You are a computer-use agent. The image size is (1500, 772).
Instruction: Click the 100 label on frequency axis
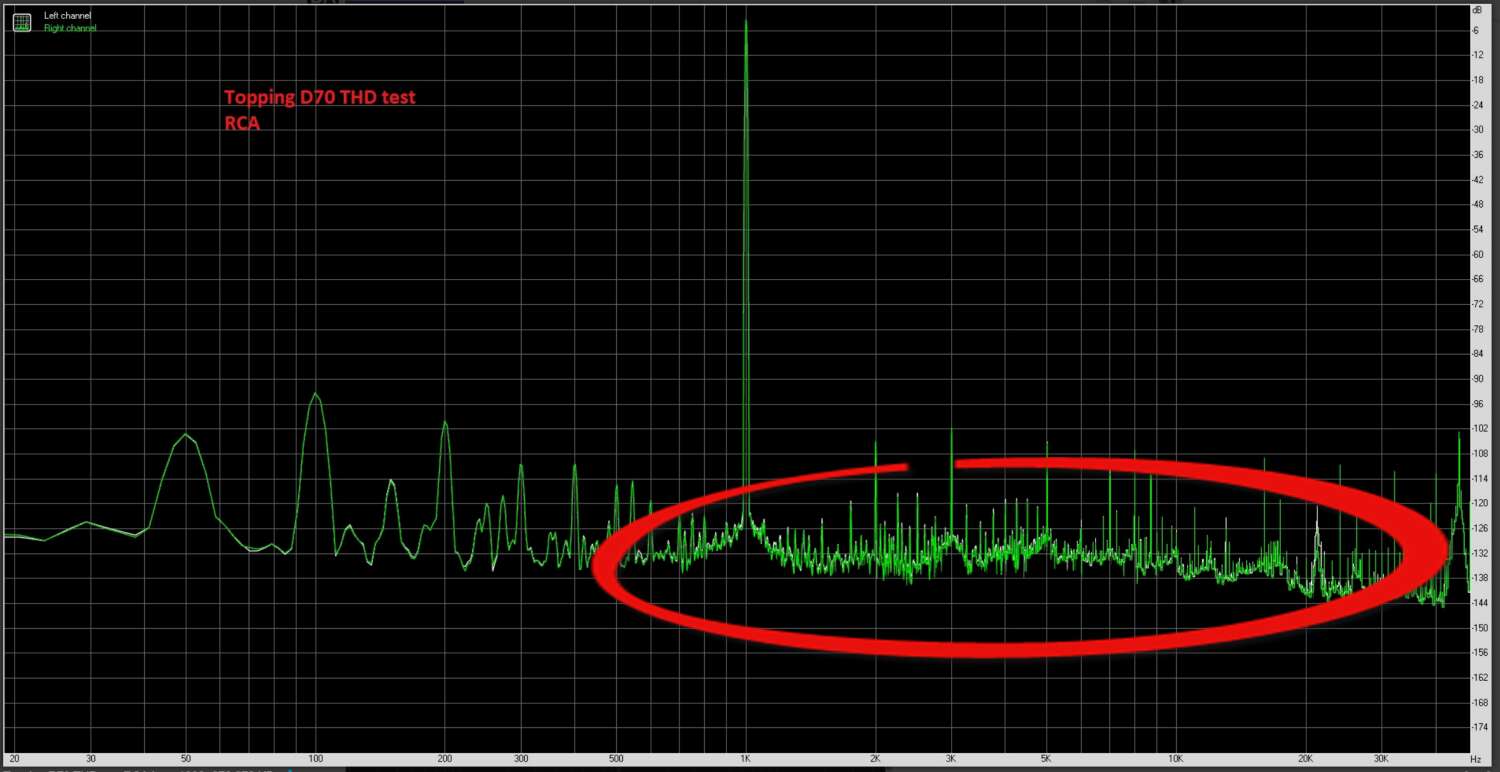316,758
